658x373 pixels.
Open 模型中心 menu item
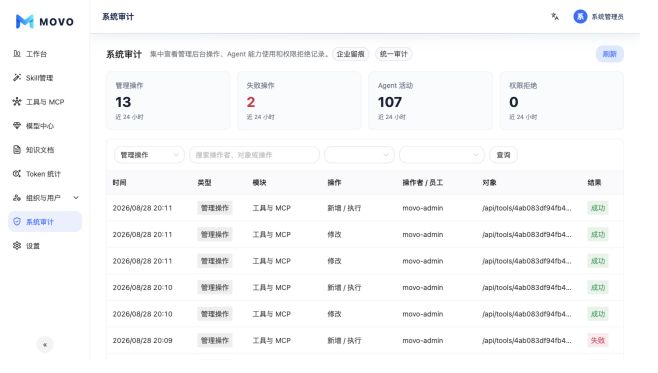[x=45, y=125]
